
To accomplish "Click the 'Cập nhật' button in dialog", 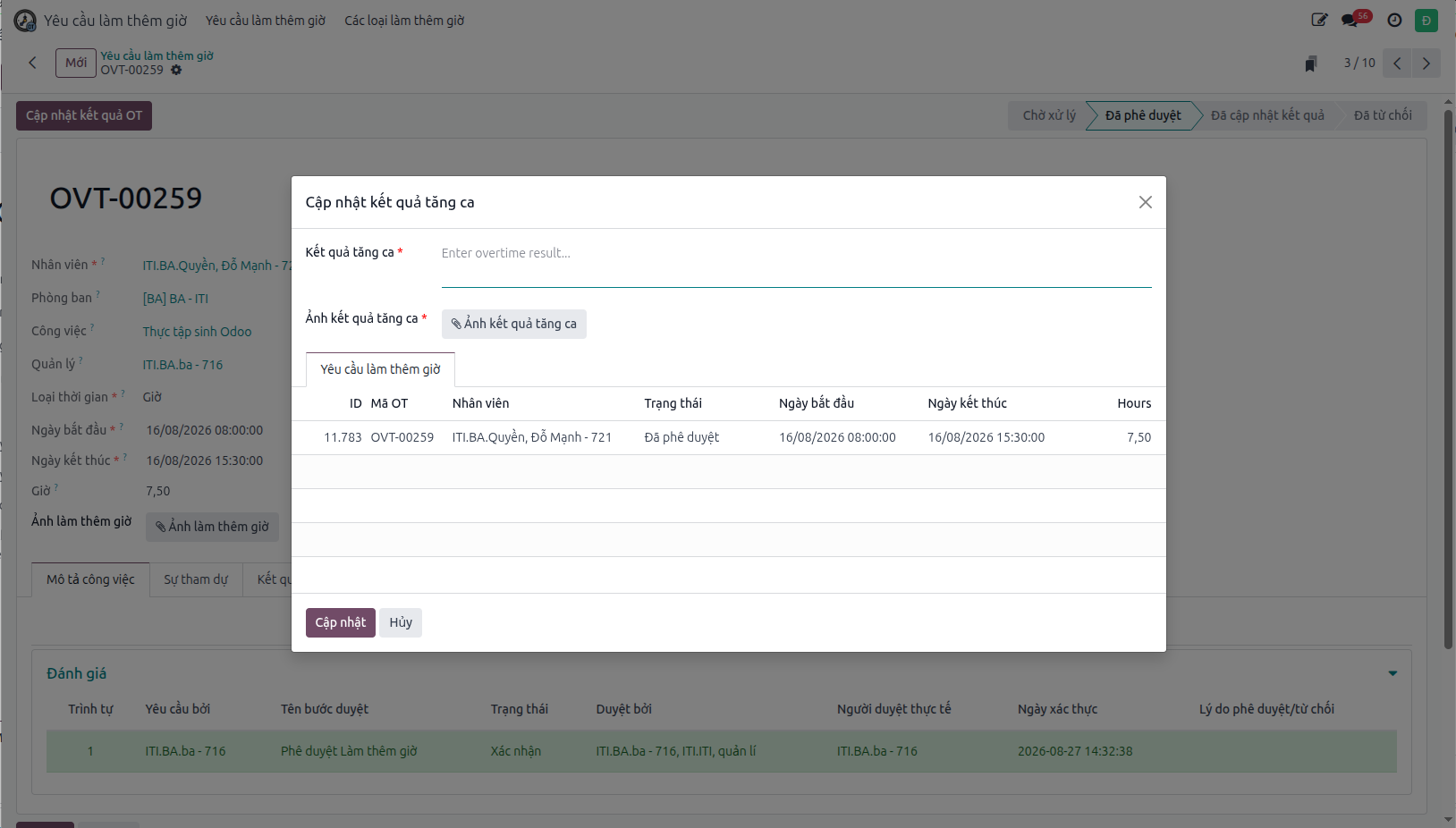I will click(341, 622).
